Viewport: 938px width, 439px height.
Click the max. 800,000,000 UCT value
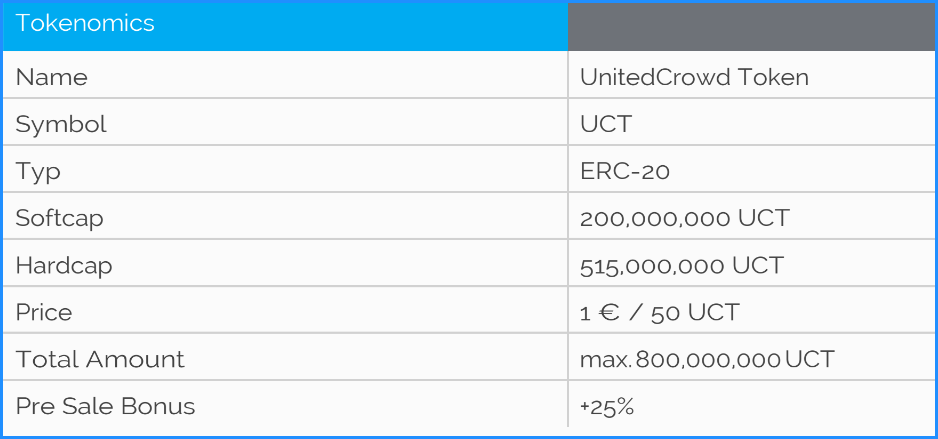coord(707,360)
